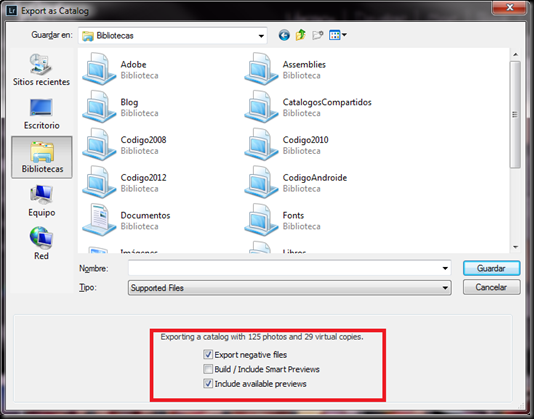This screenshot has height=419, width=534.
Task: Select the CatalogosCompartidos library icon
Action: (x=261, y=106)
